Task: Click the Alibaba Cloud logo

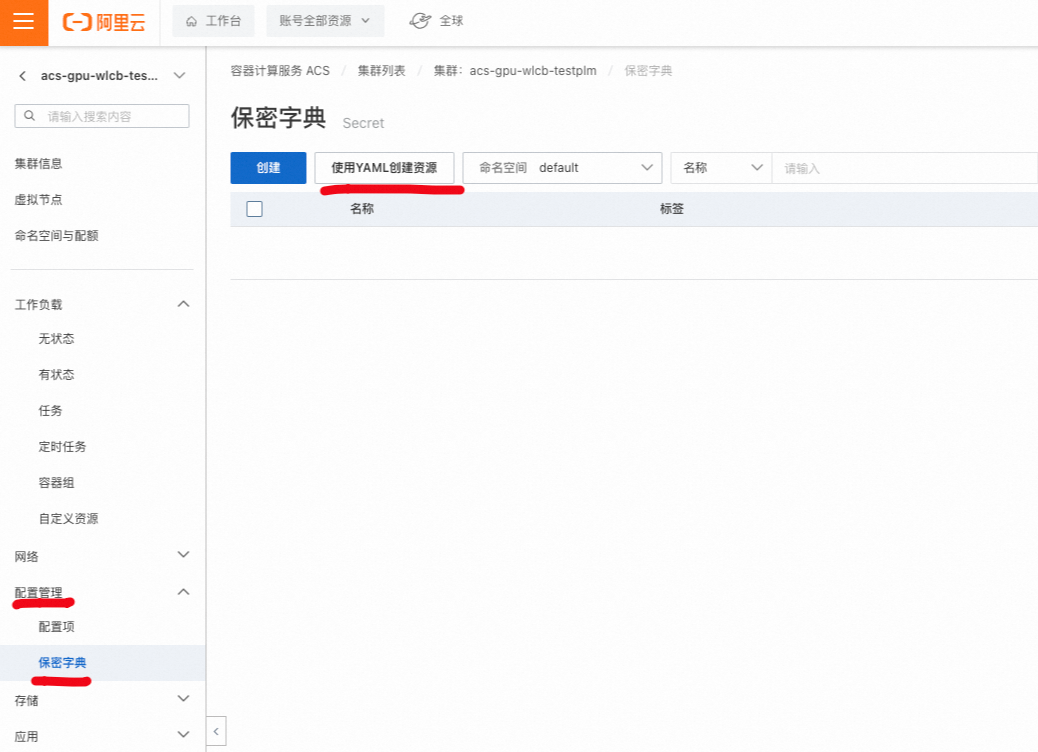Action: 104,23
